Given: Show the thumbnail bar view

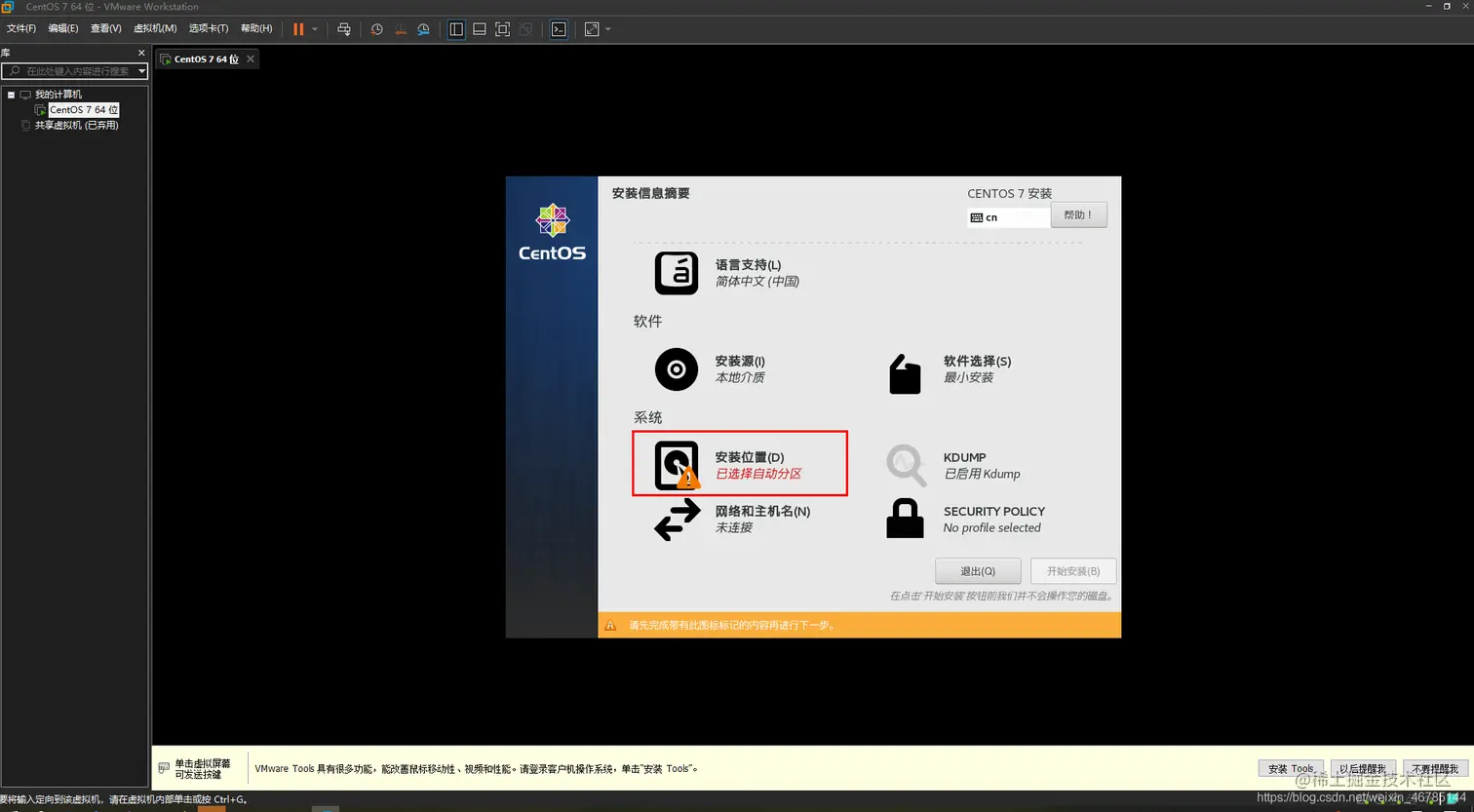Looking at the screenshot, I should coord(479,29).
